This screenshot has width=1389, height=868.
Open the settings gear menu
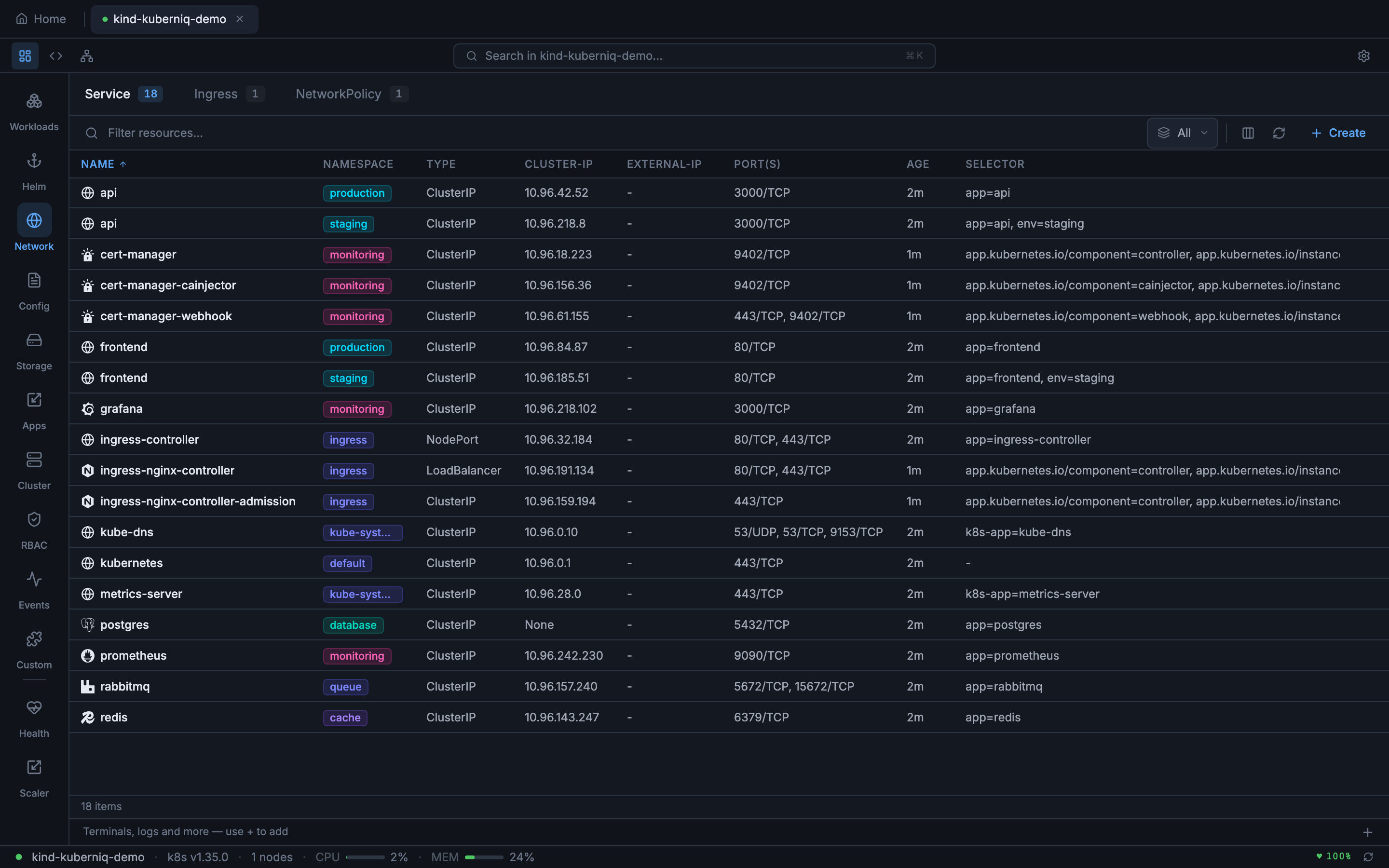pos(1363,55)
